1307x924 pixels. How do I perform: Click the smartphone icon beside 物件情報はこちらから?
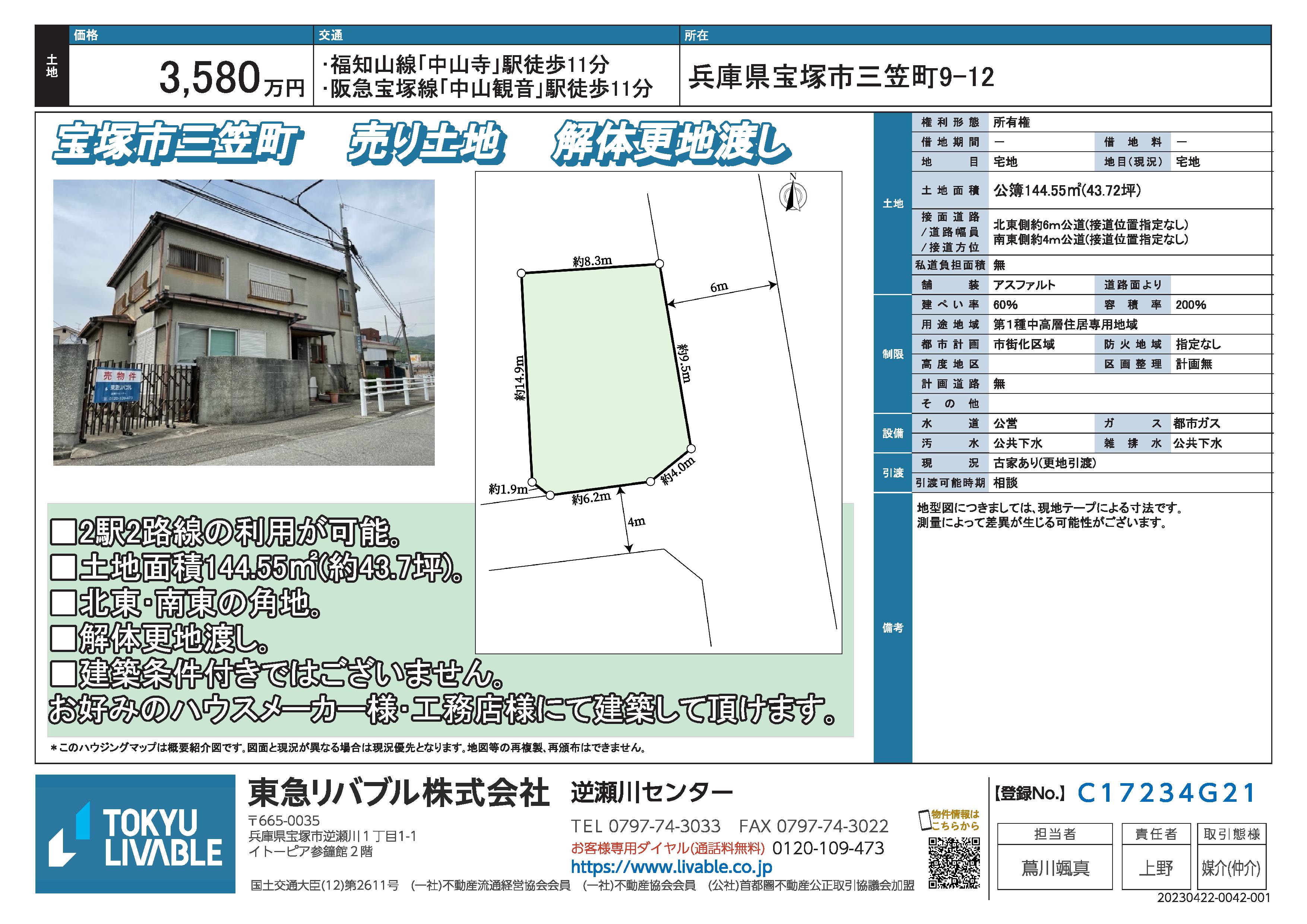tap(924, 820)
